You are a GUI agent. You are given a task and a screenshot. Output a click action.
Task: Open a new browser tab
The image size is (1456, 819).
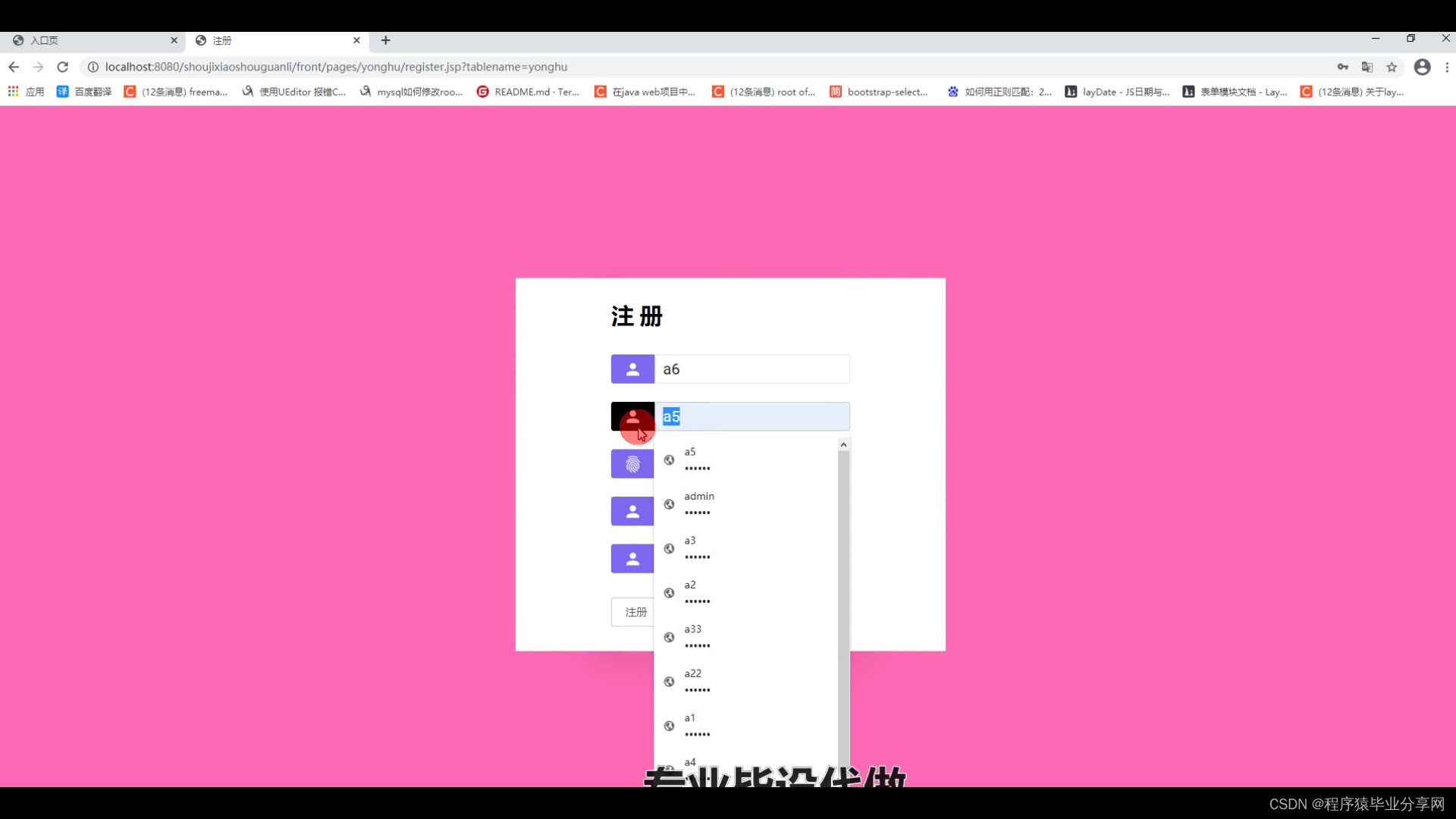[x=386, y=40]
